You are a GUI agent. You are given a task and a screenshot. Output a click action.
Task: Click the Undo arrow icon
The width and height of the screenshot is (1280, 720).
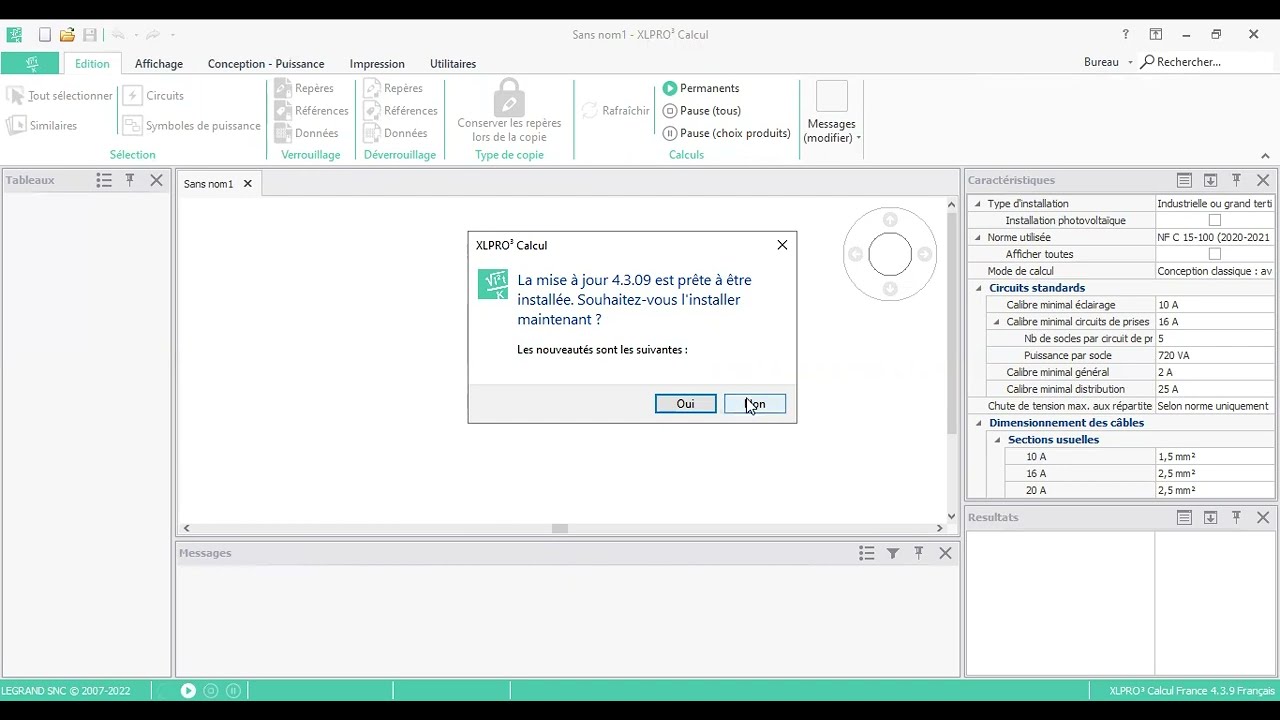tap(118, 35)
